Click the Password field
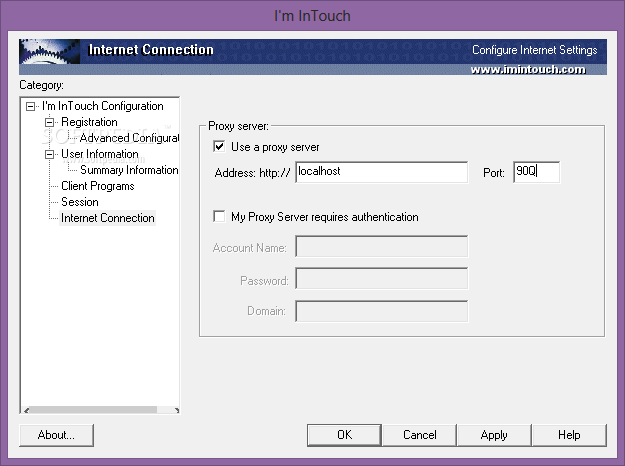625x466 pixels. [381, 278]
